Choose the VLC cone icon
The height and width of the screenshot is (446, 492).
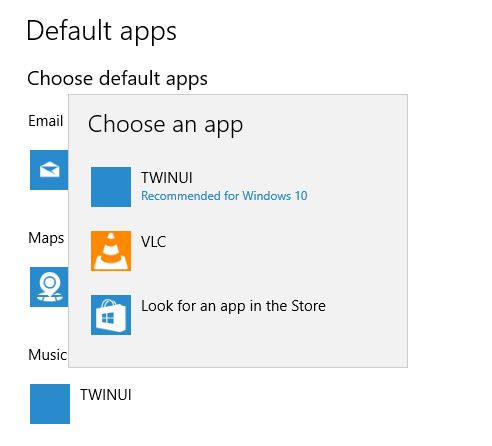tap(111, 251)
